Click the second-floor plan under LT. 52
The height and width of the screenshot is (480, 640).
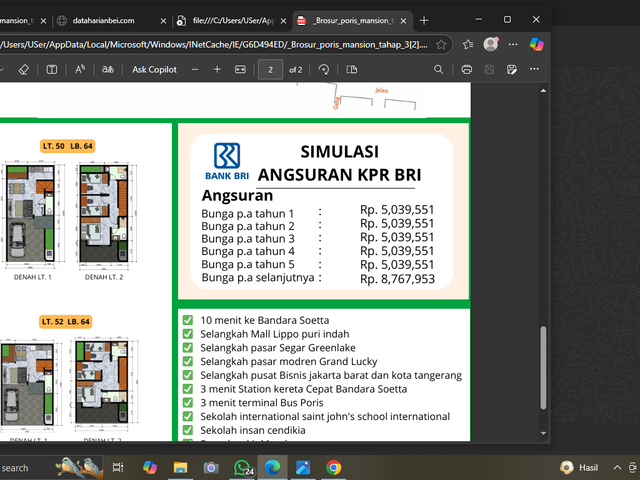[x=103, y=383]
